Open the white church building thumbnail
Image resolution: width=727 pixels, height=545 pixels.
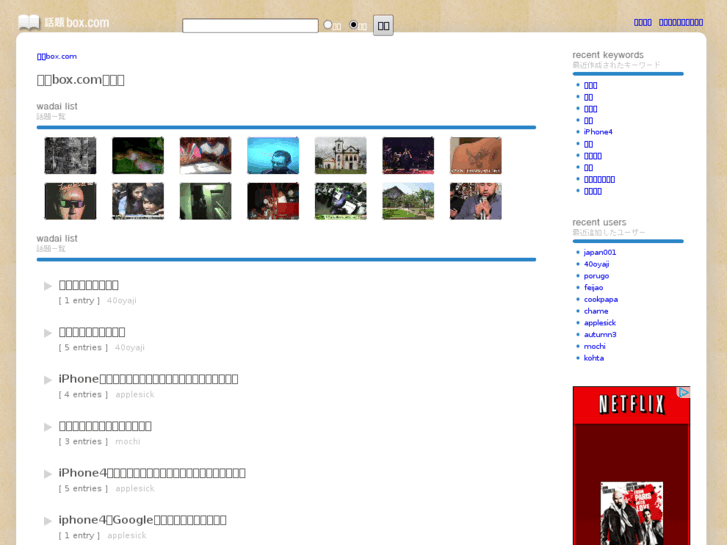(340, 155)
